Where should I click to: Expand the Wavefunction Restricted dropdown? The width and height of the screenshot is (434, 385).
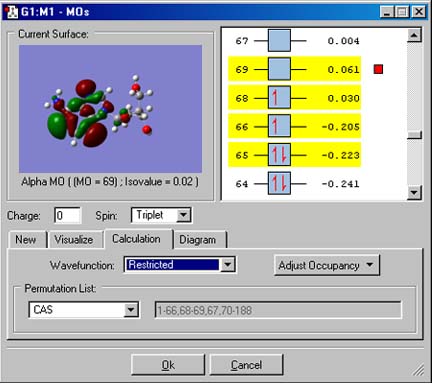click(x=228, y=265)
